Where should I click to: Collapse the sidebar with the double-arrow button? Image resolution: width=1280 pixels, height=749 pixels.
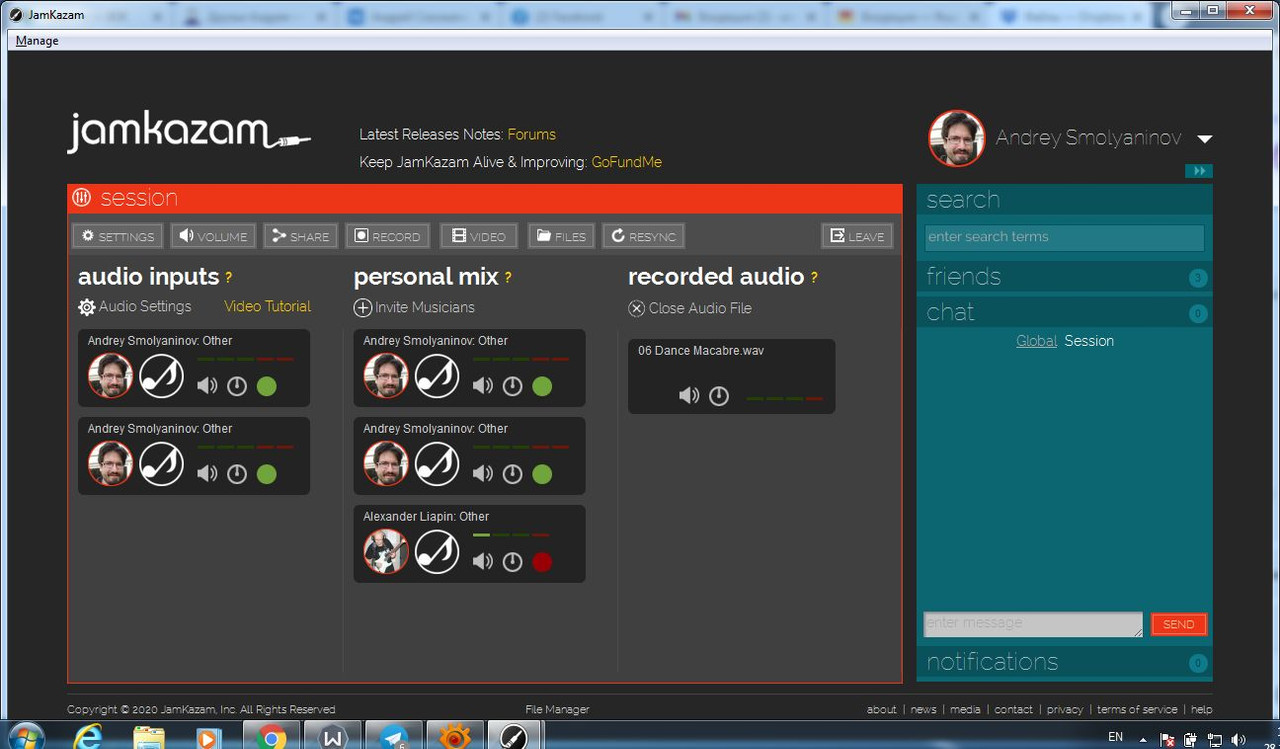click(1199, 171)
